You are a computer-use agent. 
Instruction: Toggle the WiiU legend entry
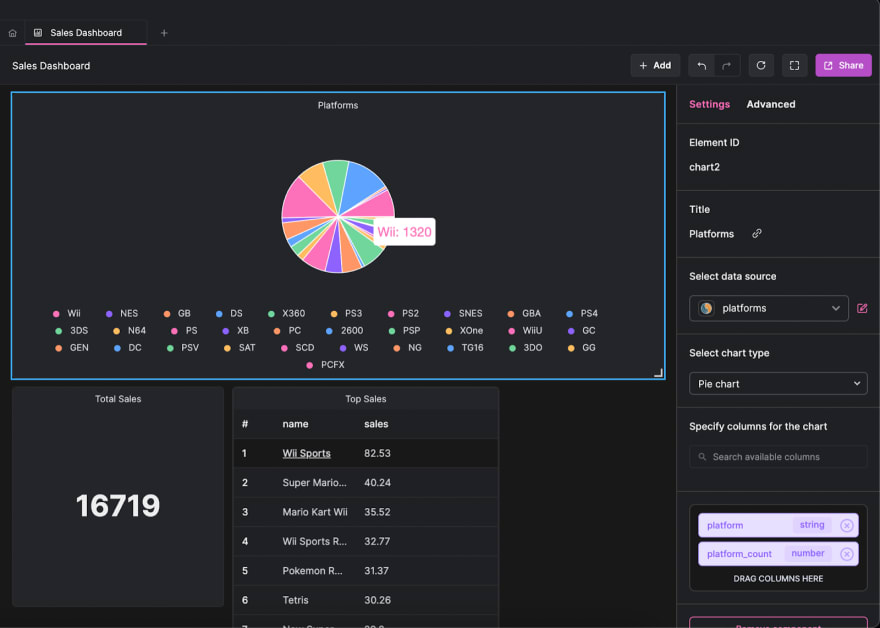coord(525,331)
